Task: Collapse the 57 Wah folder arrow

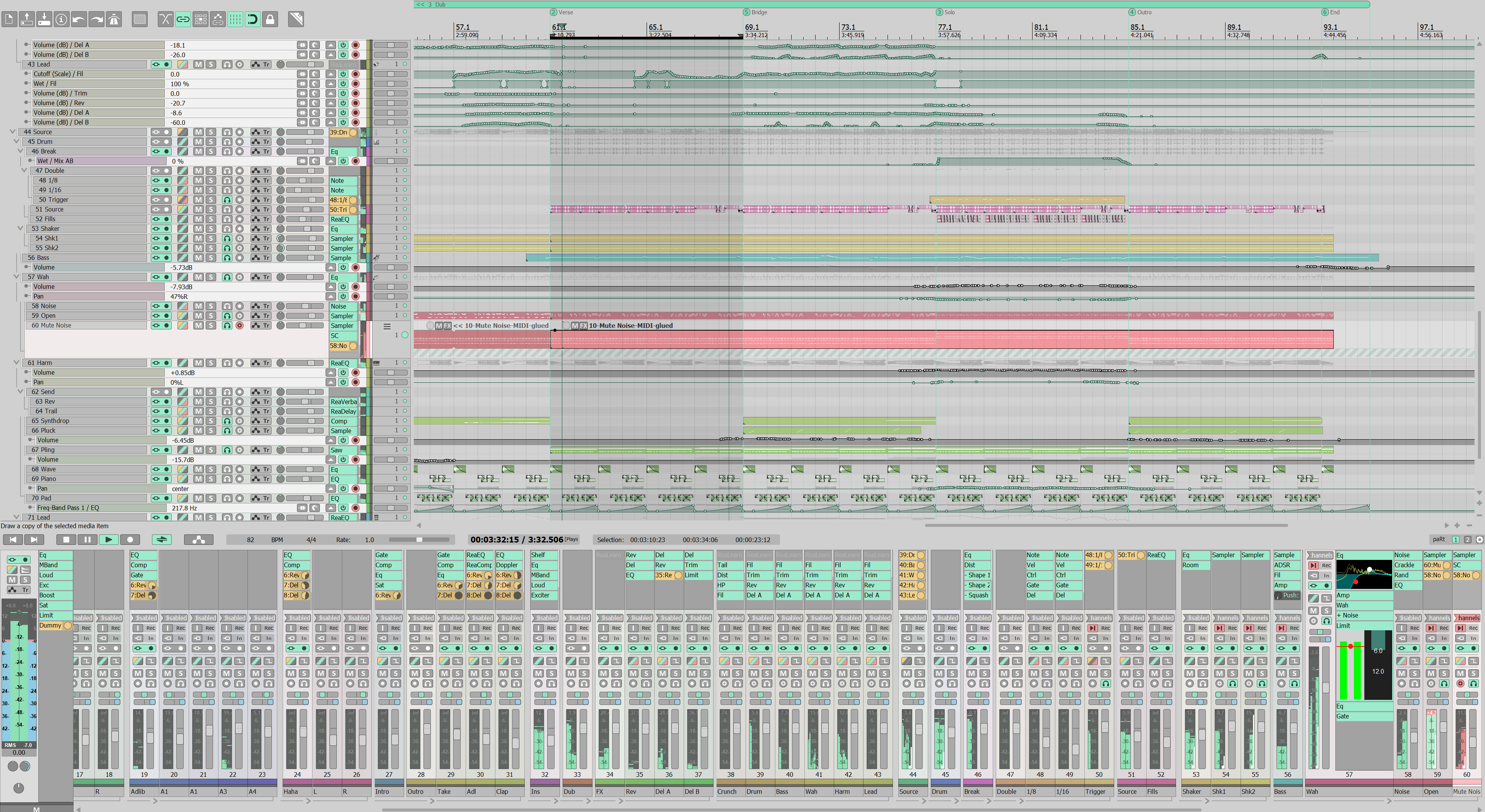Action: click(x=17, y=277)
